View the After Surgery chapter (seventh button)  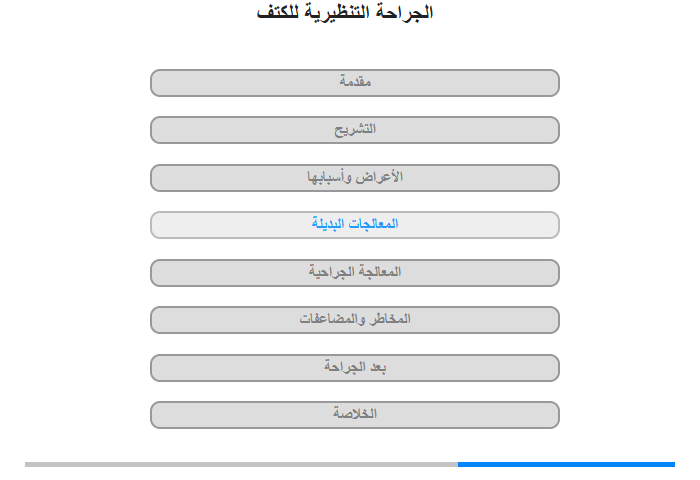[355, 368]
